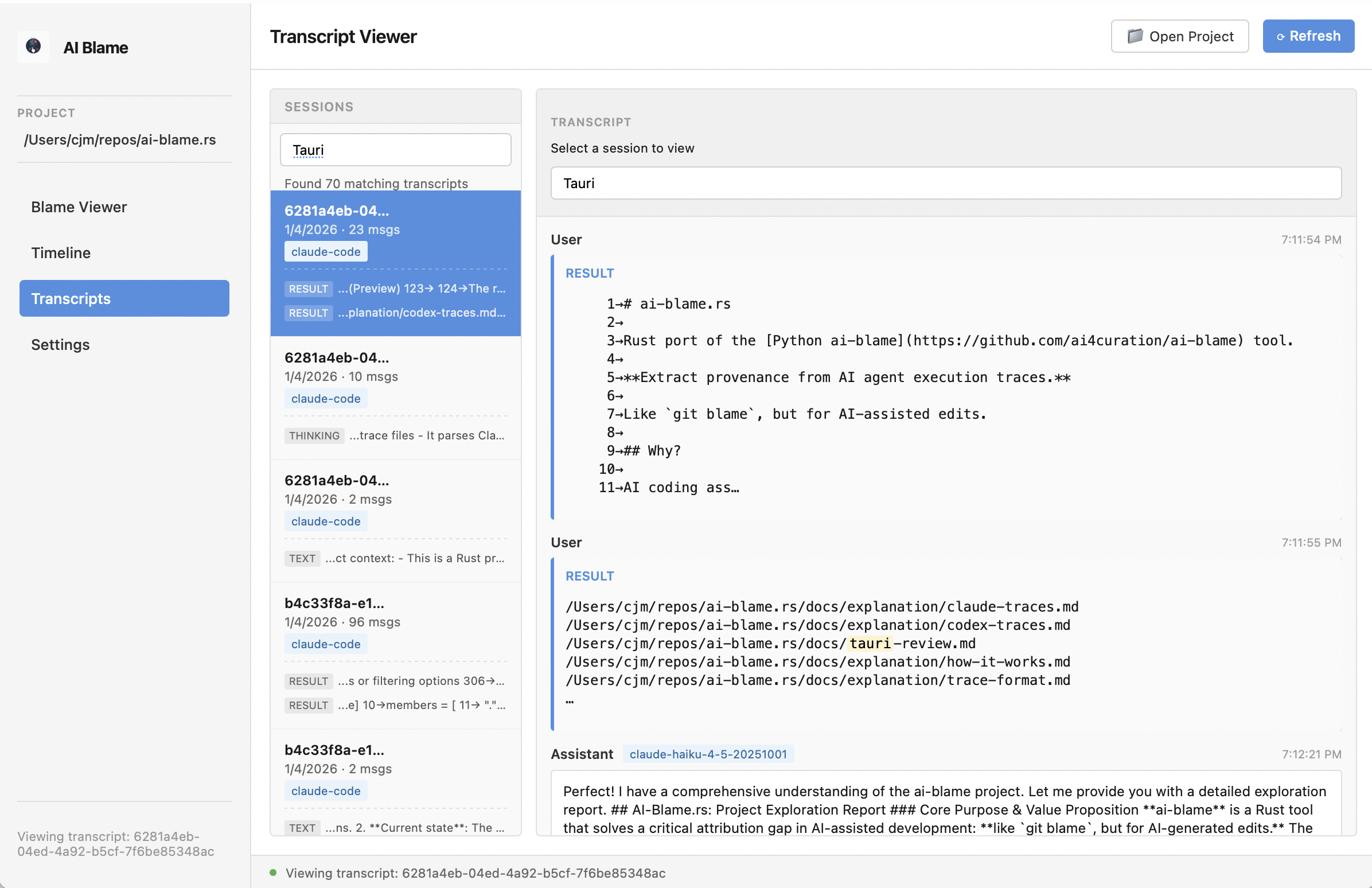This screenshot has width=1372, height=888.
Task: Open the Settings page
Action: 60,344
